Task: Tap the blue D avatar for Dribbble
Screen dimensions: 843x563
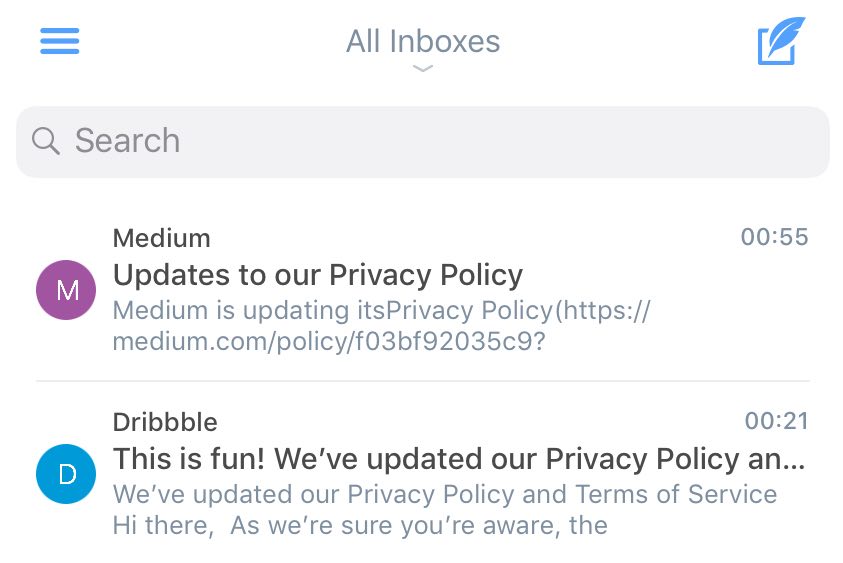Action: 66,474
